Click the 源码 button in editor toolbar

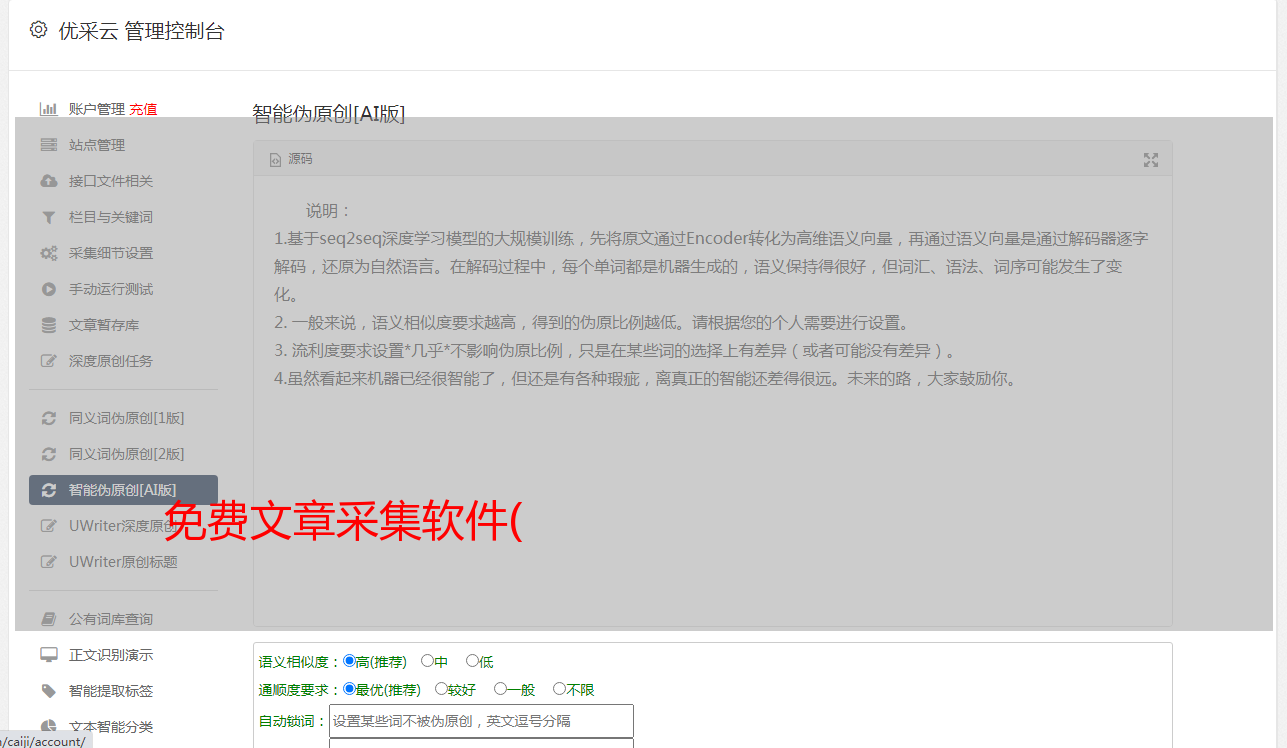pos(291,160)
